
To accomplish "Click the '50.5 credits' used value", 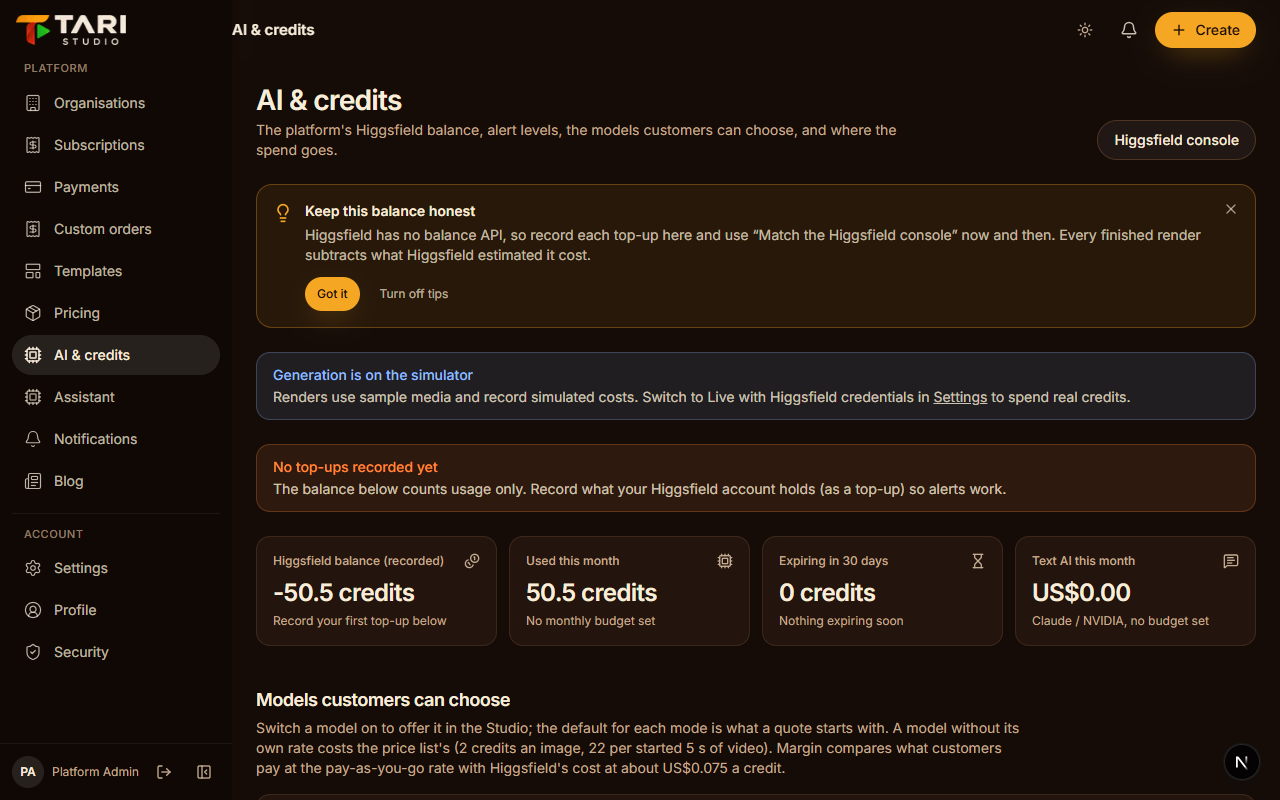I will [x=592, y=593].
